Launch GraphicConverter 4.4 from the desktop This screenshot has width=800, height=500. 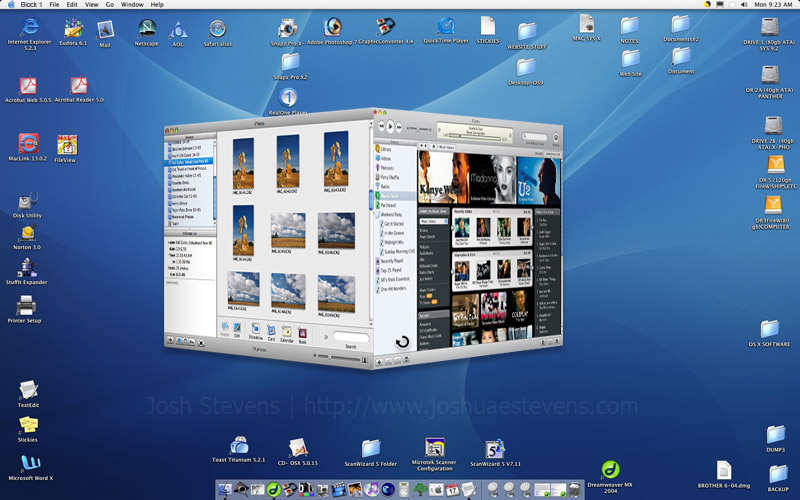point(386,27)
